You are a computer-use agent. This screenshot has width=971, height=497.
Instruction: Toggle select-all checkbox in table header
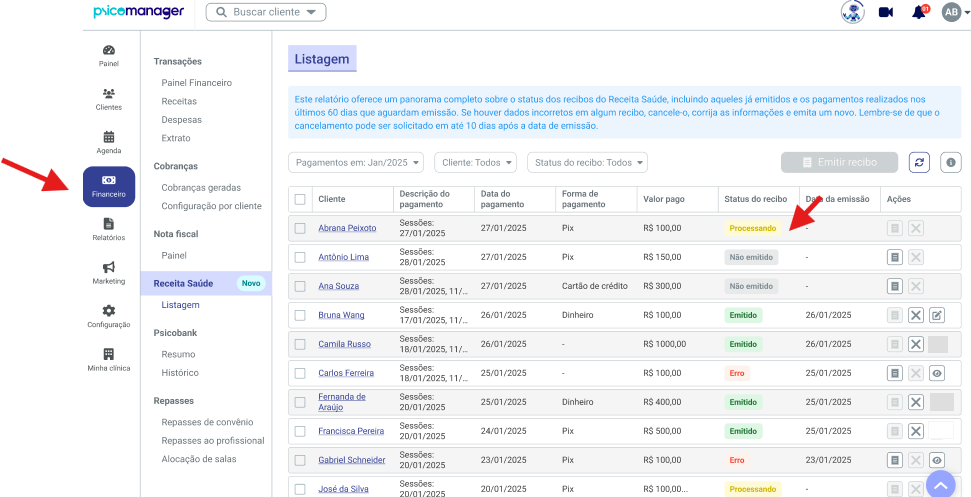point(300,199)
